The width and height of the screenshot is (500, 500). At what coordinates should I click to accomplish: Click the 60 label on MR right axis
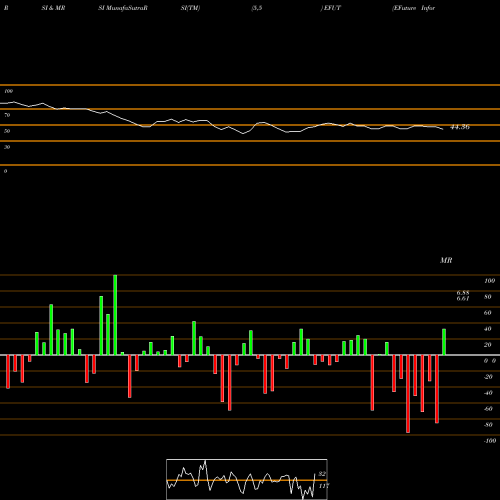tap(488, 313)
